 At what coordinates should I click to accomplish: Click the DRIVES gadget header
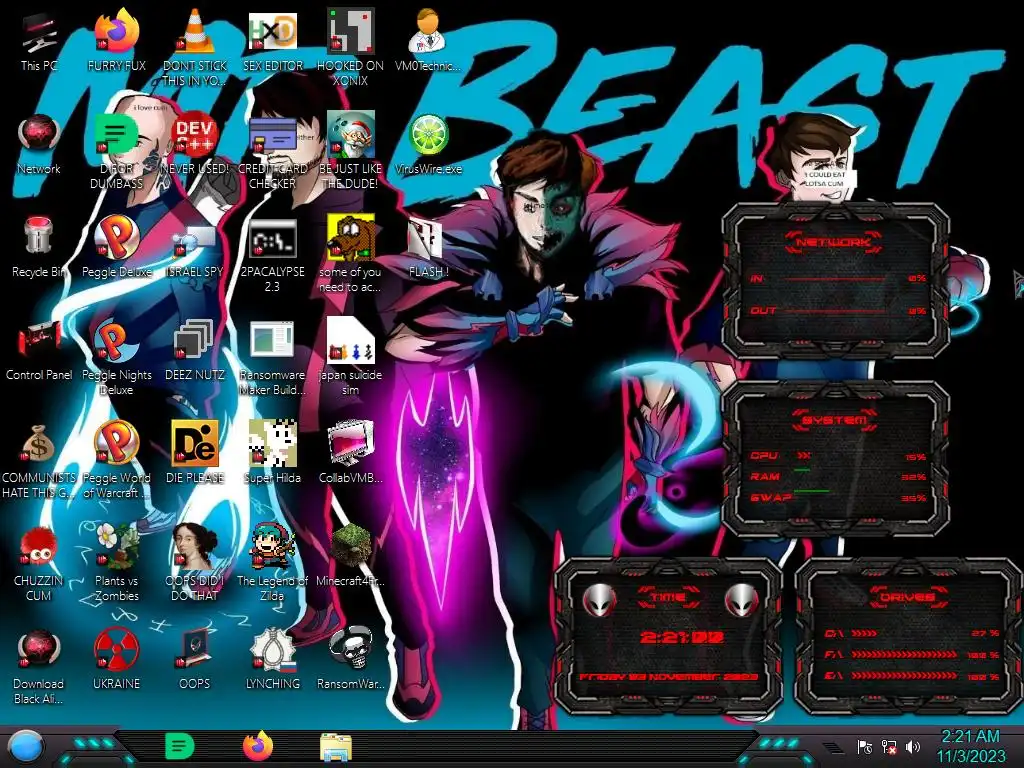tap(906, 597)
